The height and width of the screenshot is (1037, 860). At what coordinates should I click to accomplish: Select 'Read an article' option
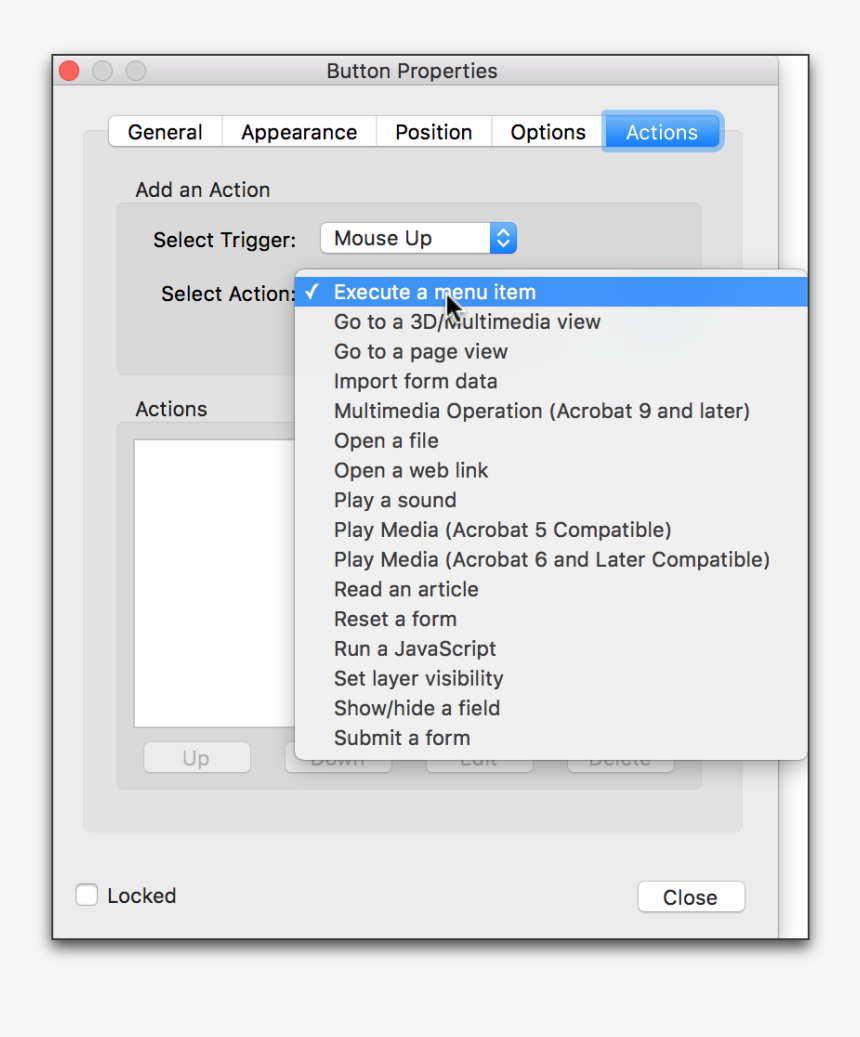(x=406, y=589)
